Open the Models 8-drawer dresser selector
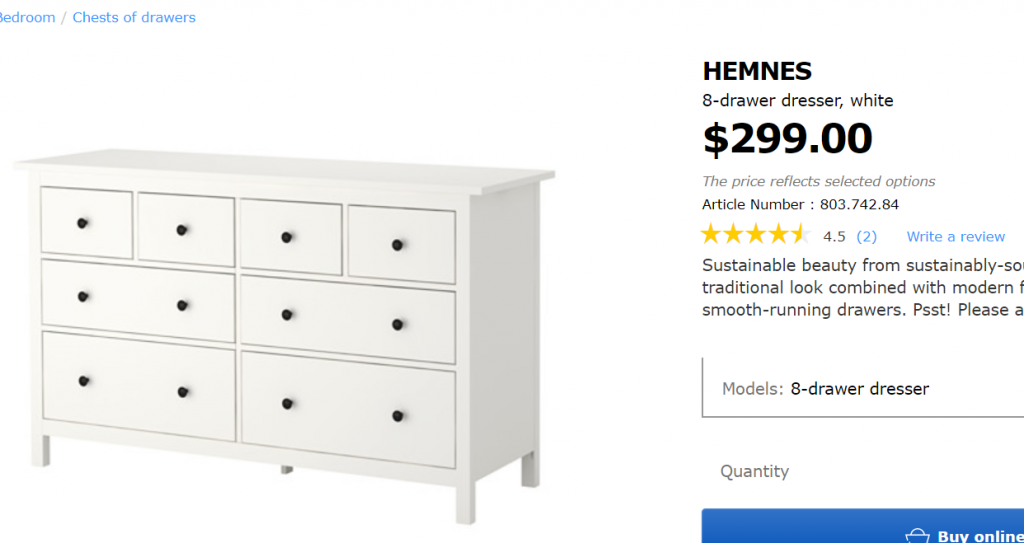Screen dimensions: 1024x543 tap(863, 387)
